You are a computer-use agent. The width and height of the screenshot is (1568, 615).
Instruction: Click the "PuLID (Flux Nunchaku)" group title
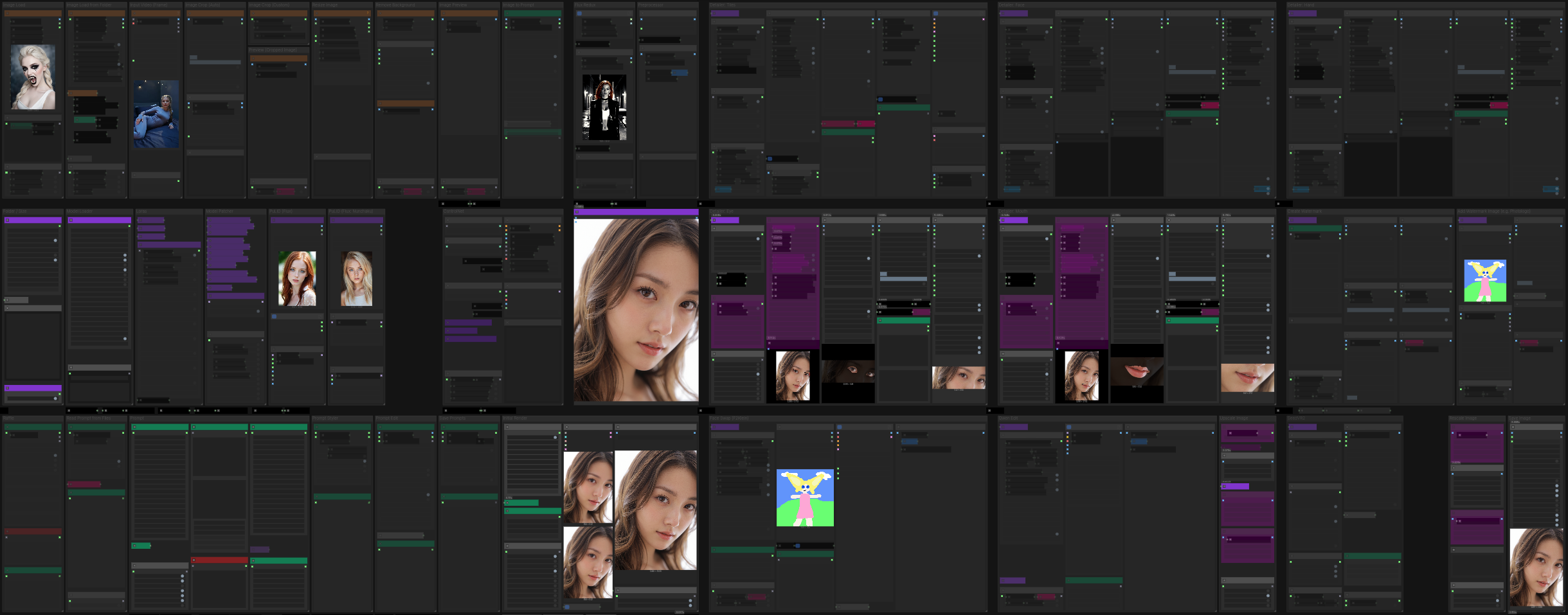point(351,211)
